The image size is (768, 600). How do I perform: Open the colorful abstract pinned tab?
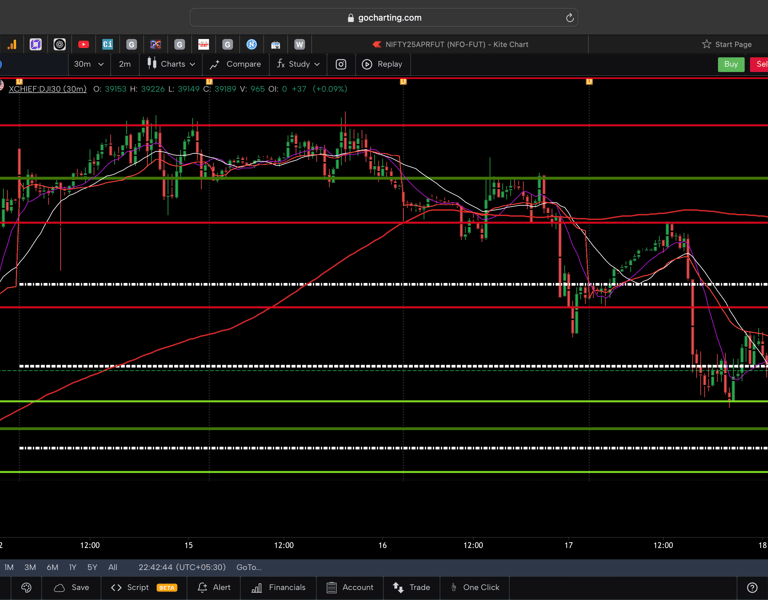tap(155, 45)
